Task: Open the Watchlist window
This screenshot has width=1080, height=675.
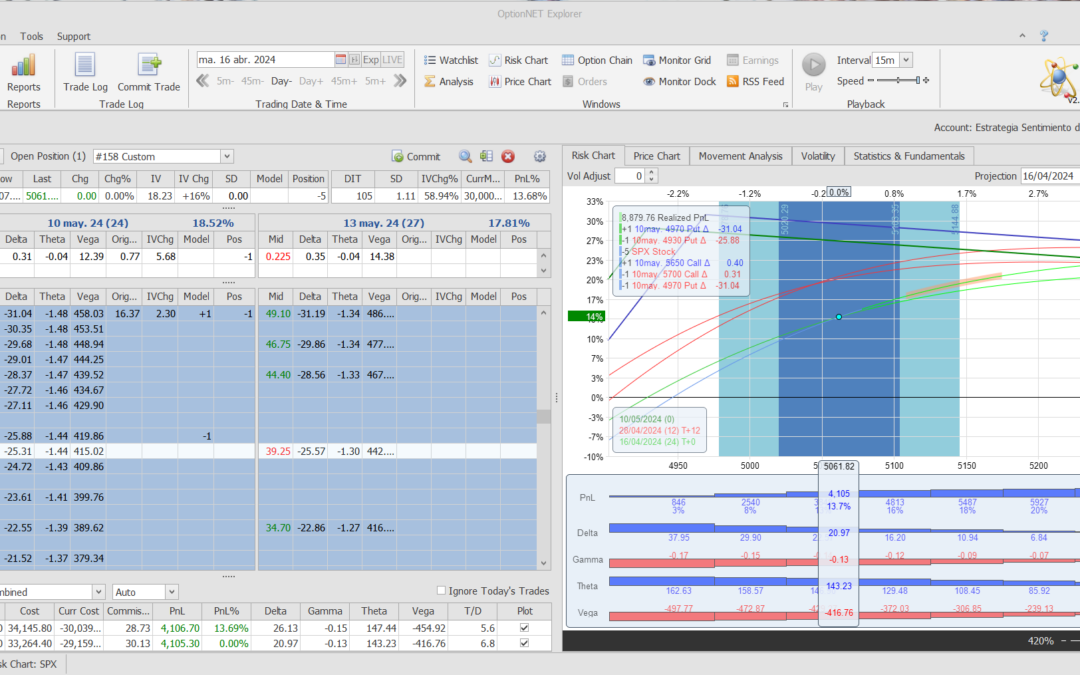Action: click(451, 60)
